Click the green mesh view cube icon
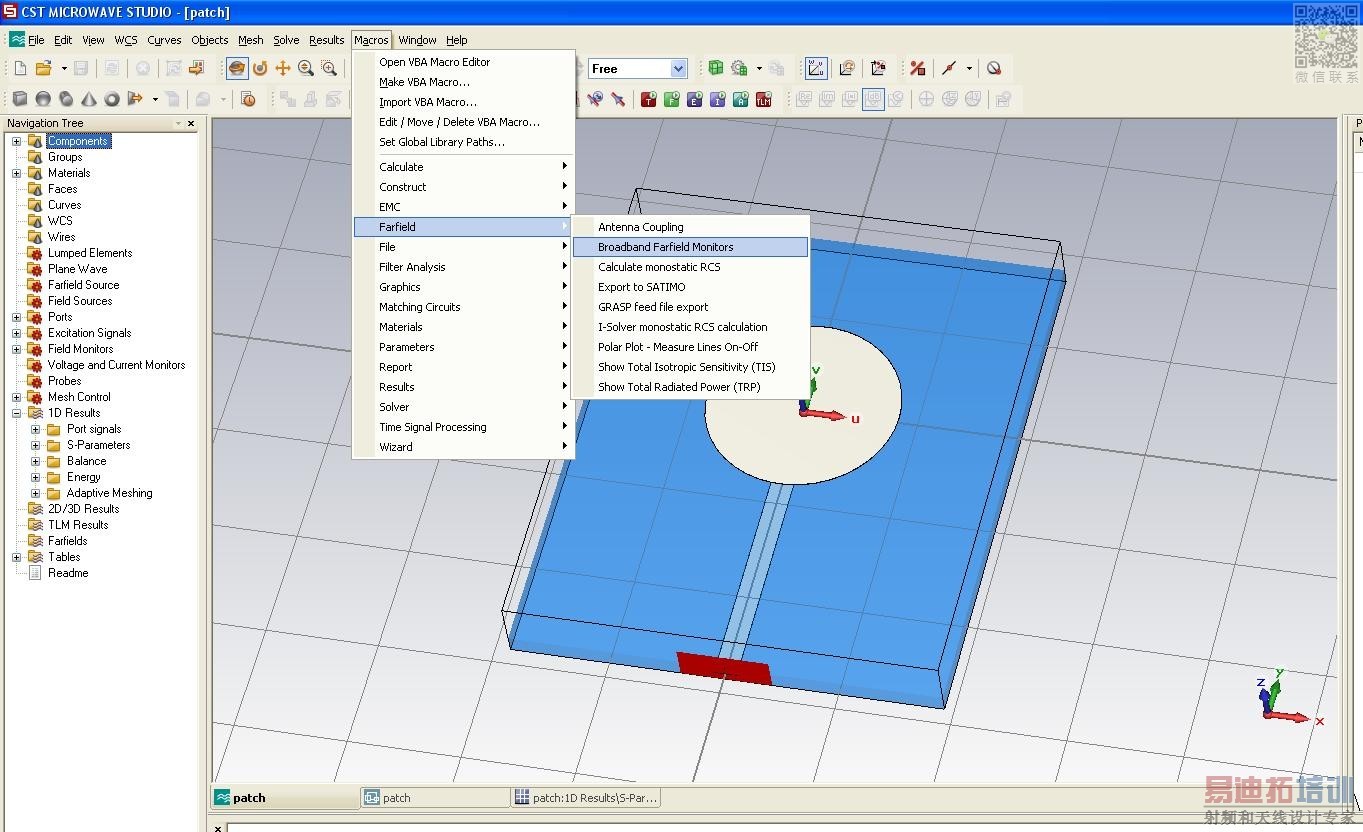1363x832 pixels. click(x=716, y=68)
